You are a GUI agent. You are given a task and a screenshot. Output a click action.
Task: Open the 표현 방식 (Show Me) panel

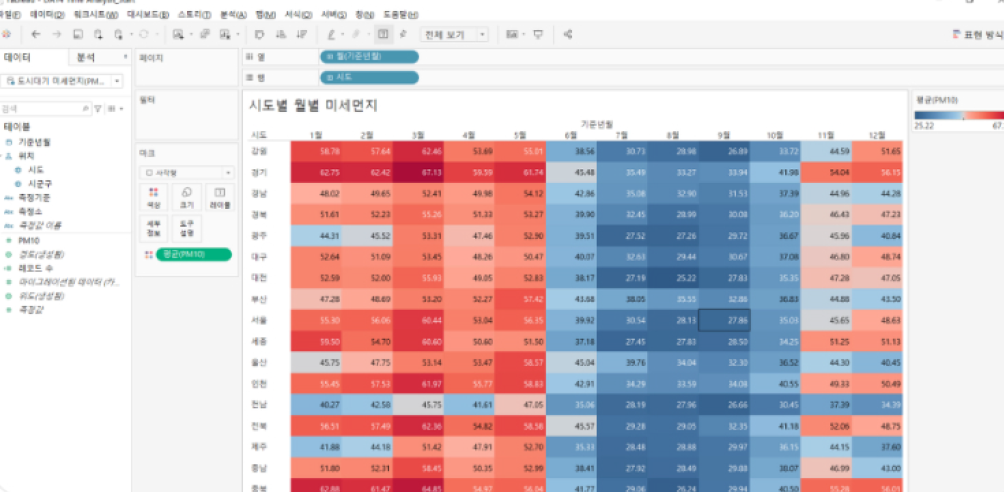coord(977,35)
